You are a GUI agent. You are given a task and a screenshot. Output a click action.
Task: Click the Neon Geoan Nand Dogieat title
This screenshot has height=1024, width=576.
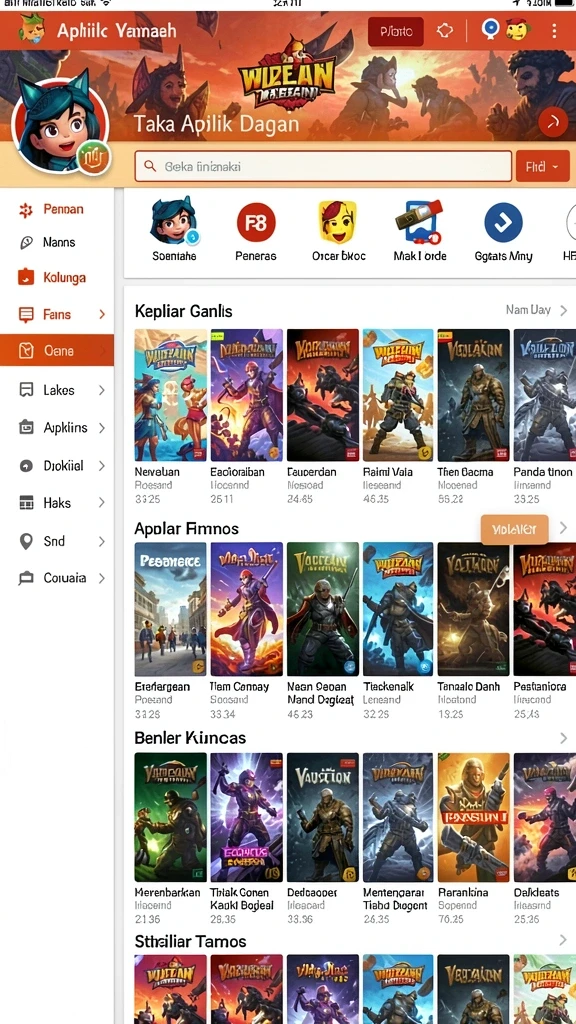tap(321, 693)
